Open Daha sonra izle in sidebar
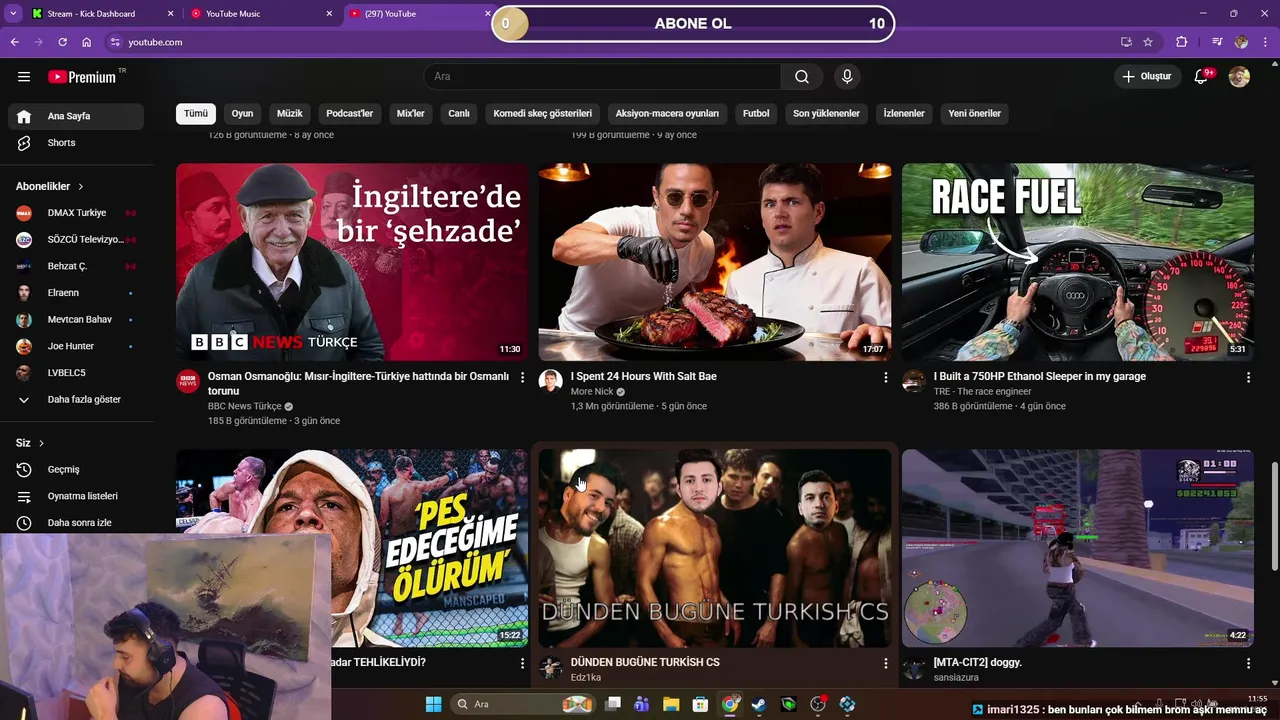The height and width of the screenshot is (720, 1280). pos(76,523)
